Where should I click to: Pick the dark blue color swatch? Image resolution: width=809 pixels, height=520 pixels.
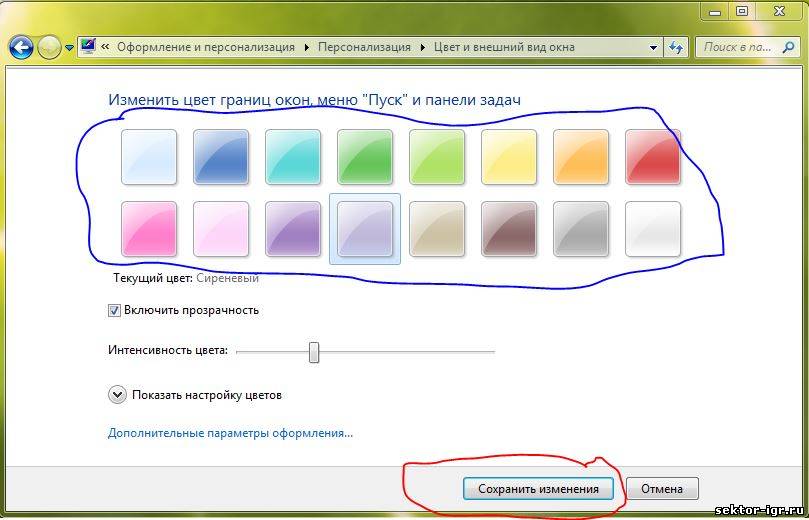coord(221,157)
